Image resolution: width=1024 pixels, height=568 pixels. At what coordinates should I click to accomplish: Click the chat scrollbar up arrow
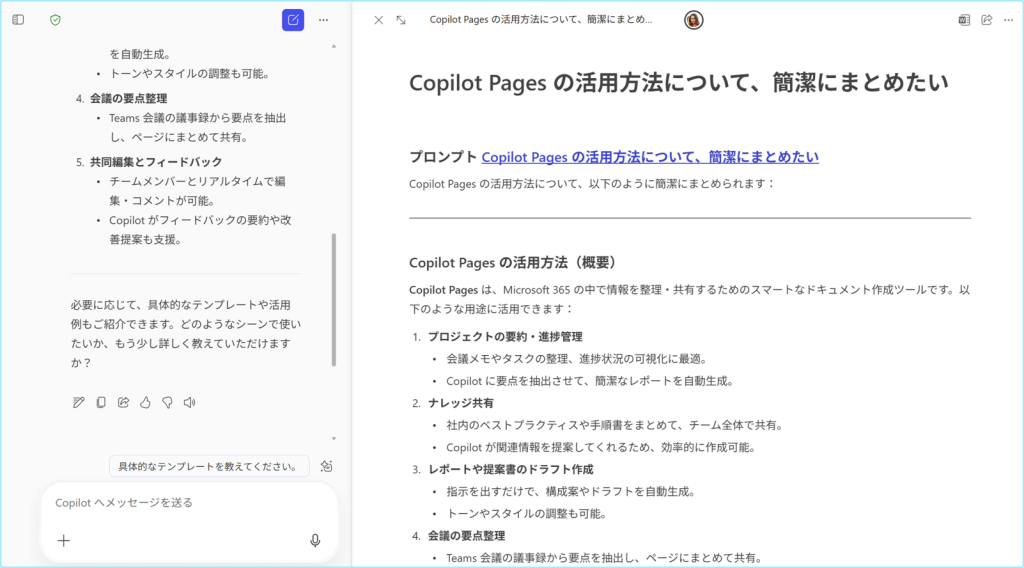pyautogui.click(x=334, y=46)
